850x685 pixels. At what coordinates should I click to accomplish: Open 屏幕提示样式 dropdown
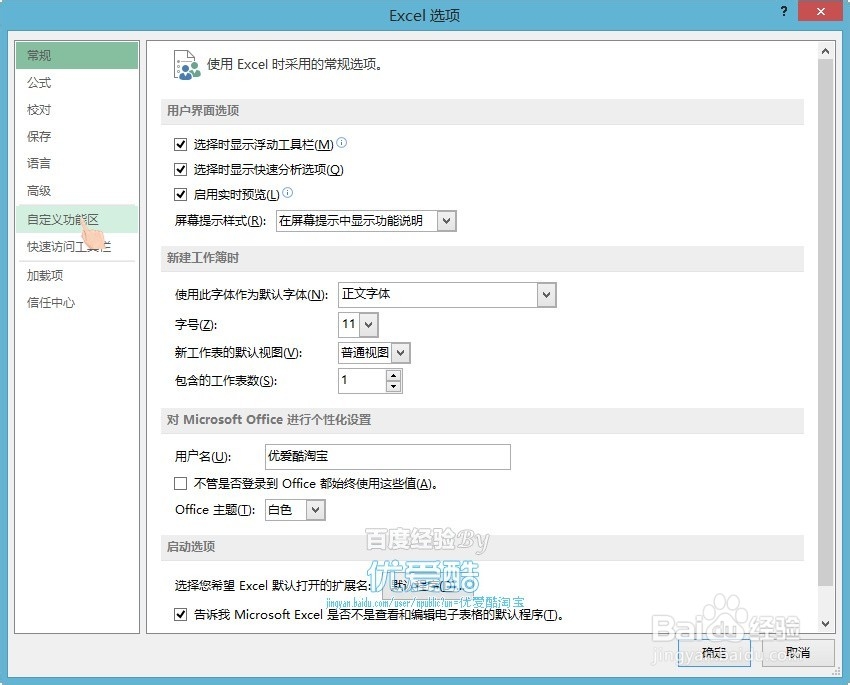446,221
